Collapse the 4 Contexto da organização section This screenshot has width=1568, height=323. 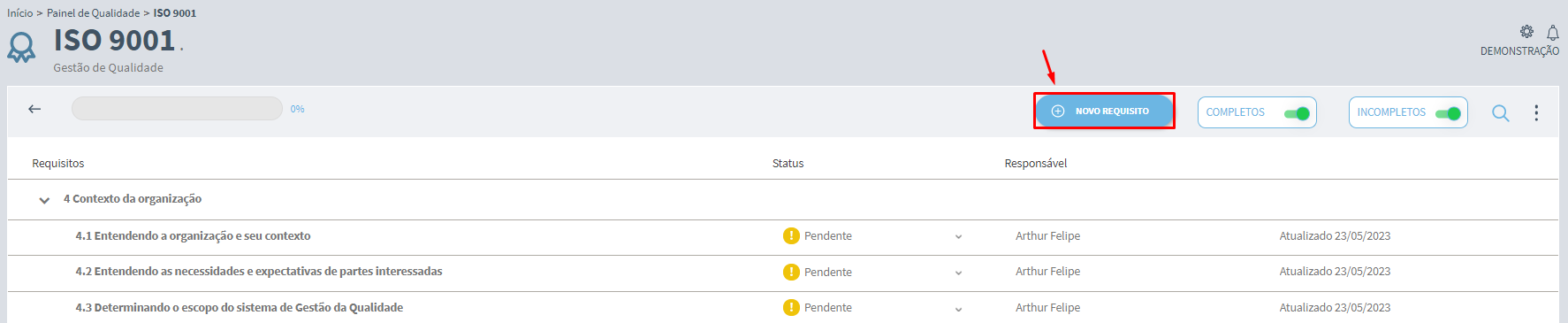[x=44, y=200]
